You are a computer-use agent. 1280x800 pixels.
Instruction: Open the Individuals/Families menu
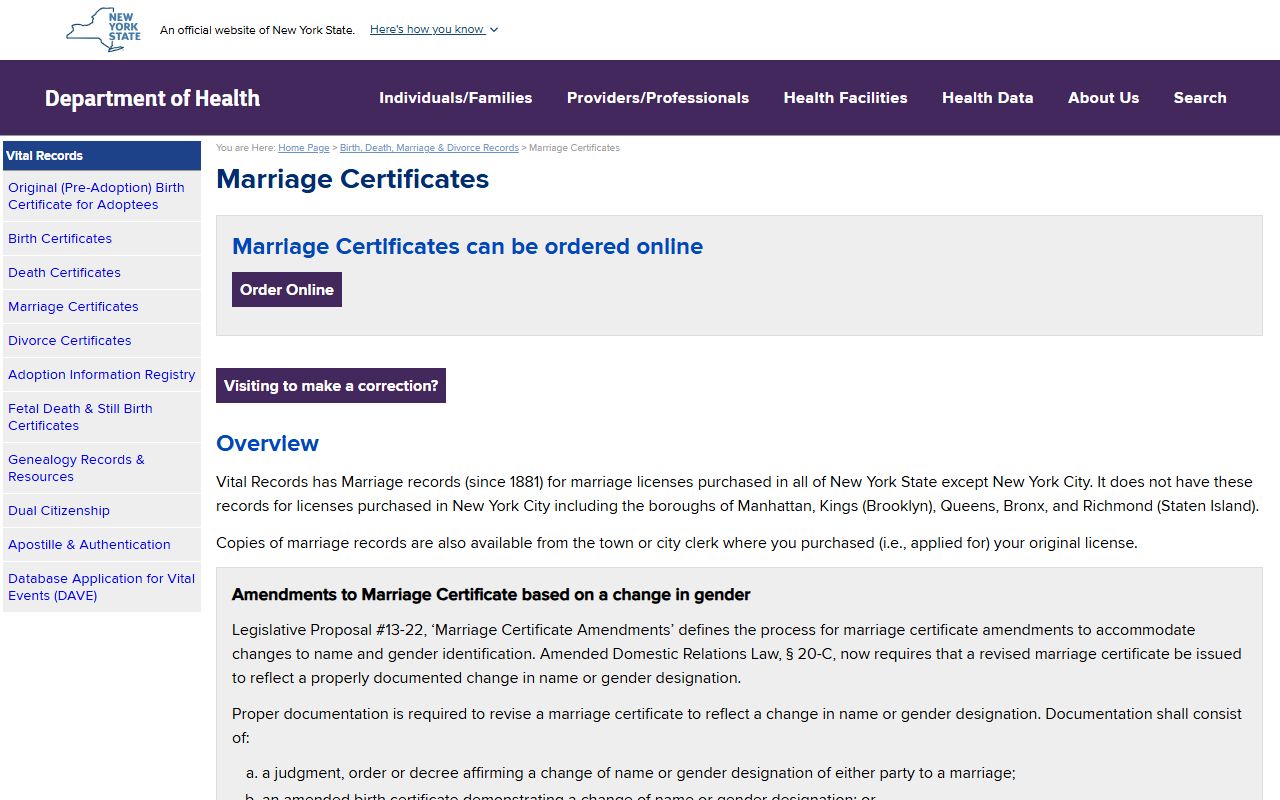pyautogui.click(x=455, y=98)
